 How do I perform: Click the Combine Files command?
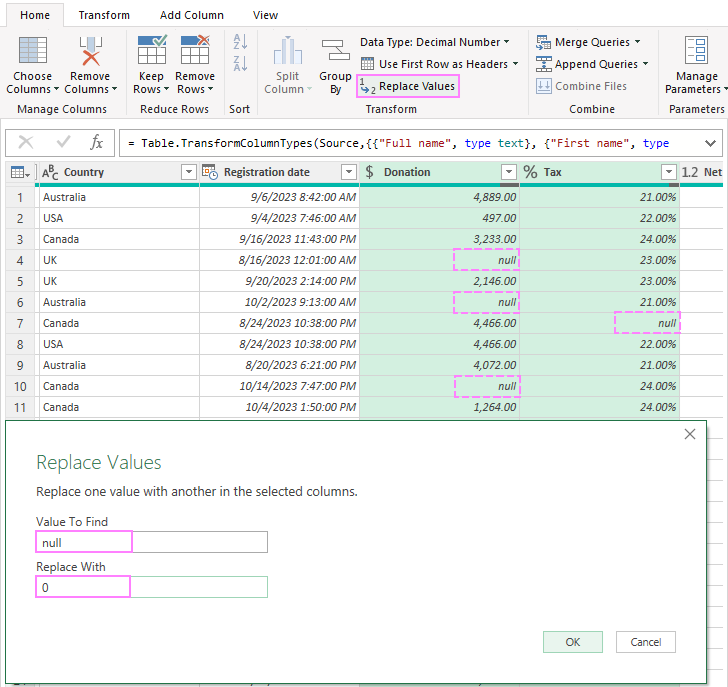(x=581, y=86)
